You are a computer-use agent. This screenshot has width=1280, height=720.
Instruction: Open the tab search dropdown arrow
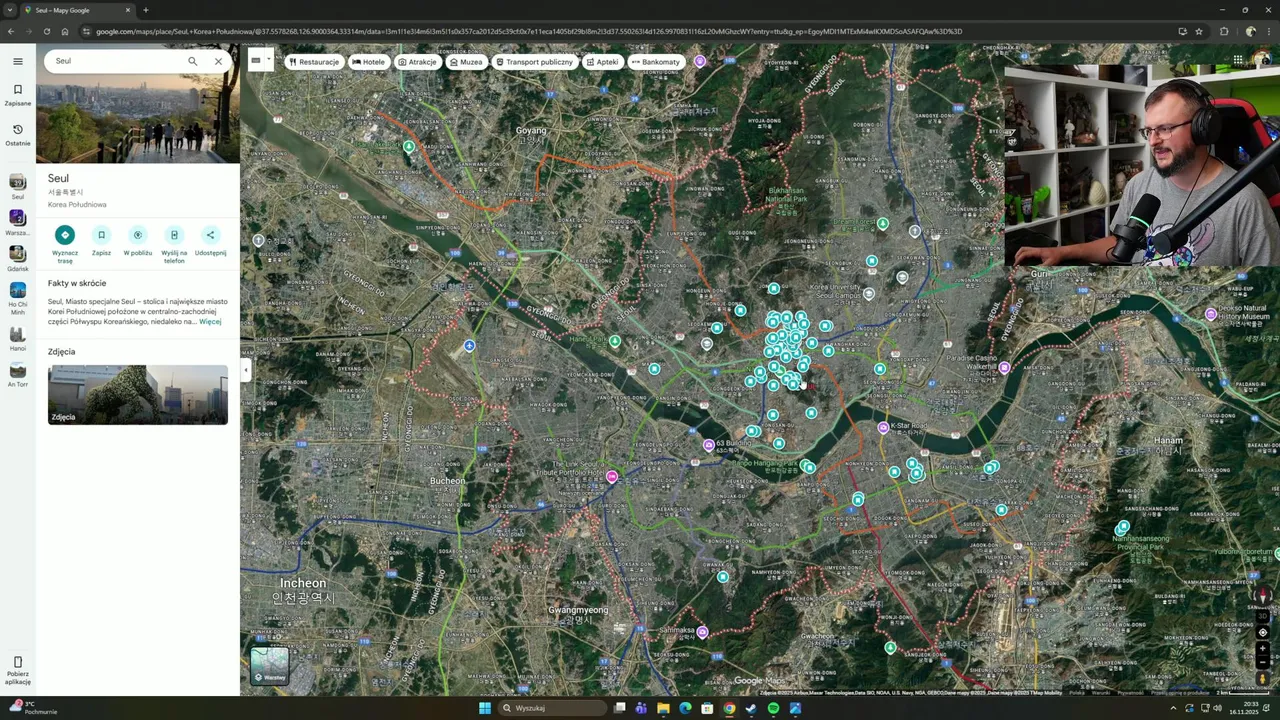(x=9, y=10)
